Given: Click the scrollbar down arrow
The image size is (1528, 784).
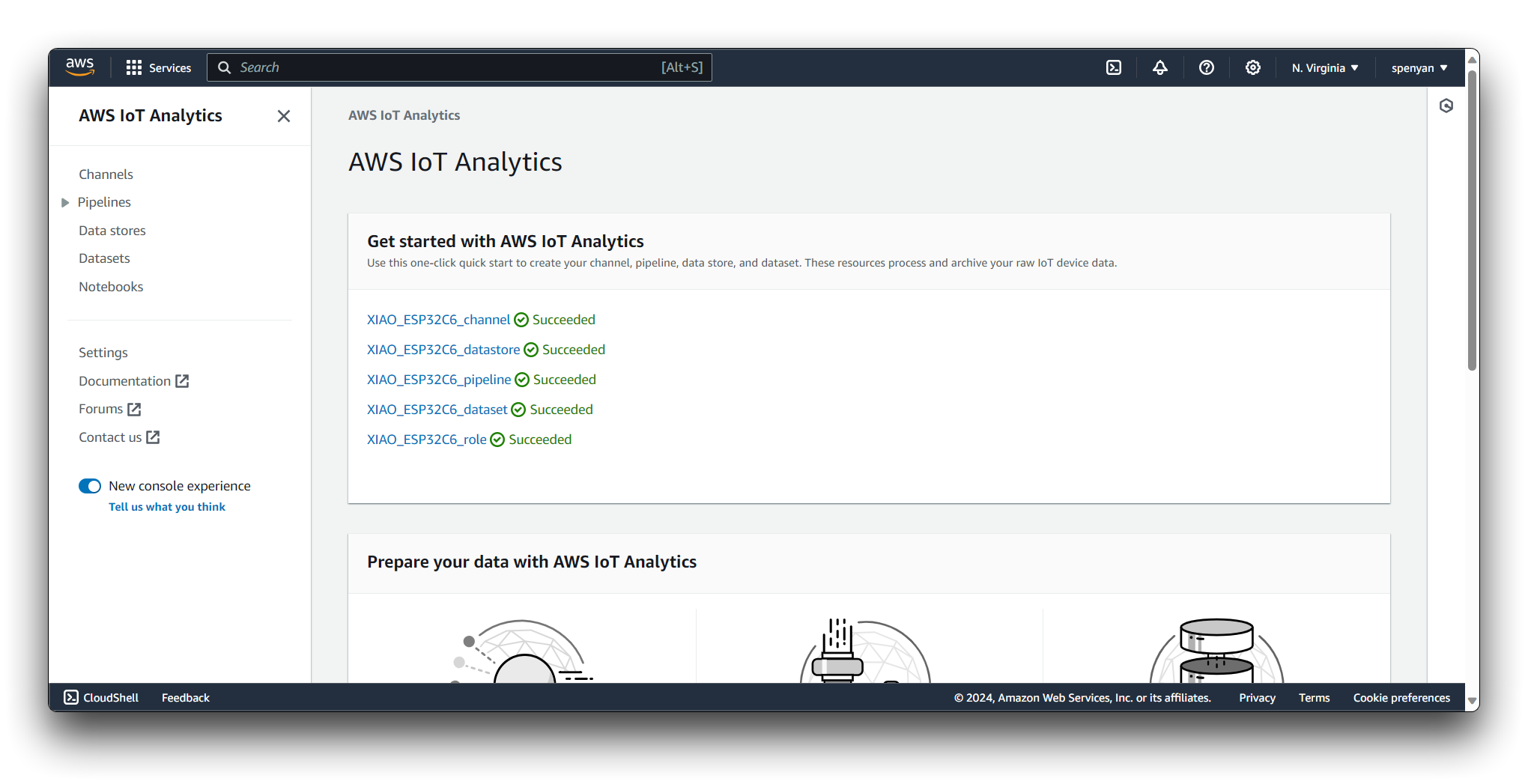Looking at the screenshot, I should click(x=1472, y=702).
